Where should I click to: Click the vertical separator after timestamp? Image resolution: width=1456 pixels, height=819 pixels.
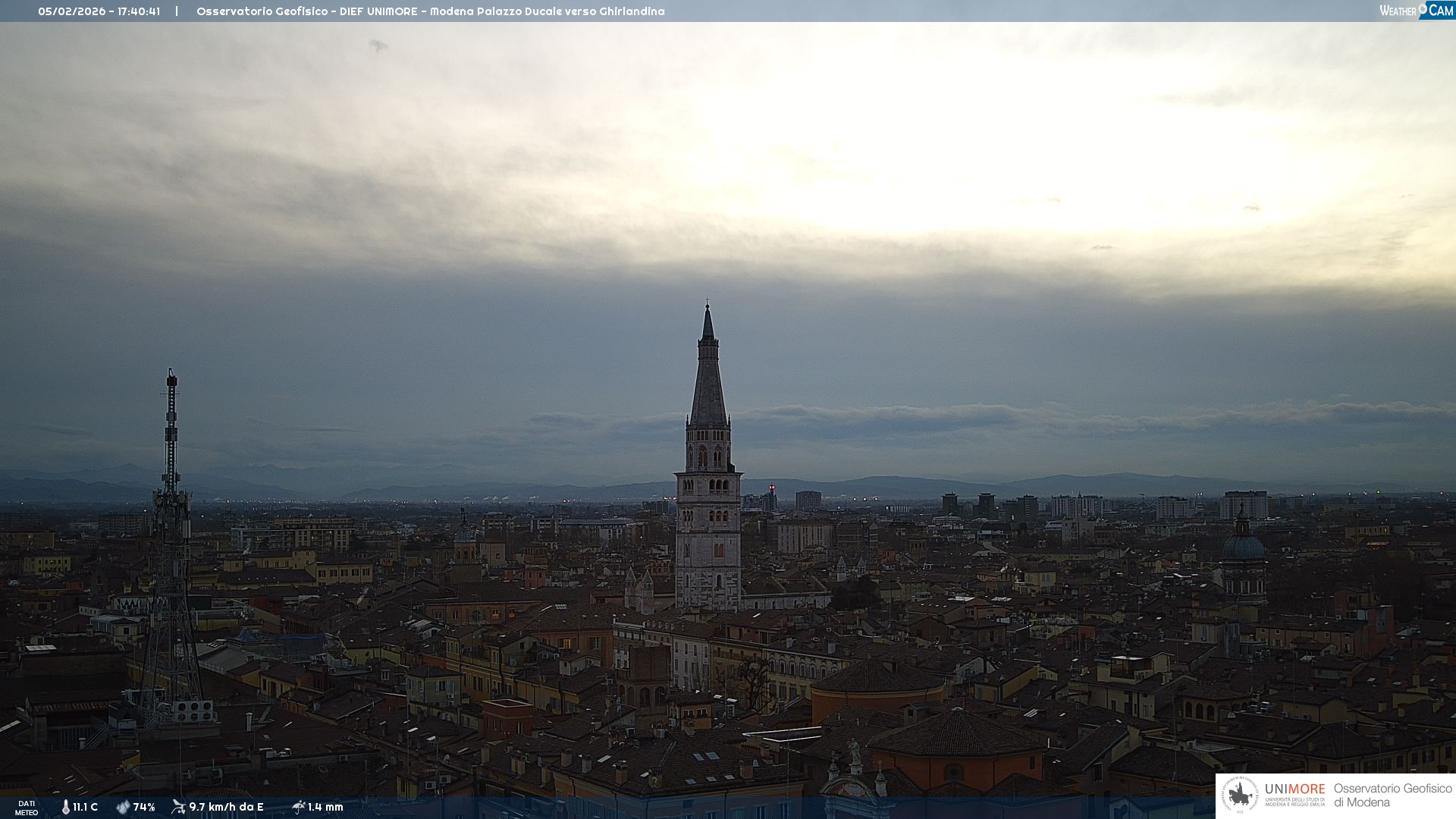(177, 11)
